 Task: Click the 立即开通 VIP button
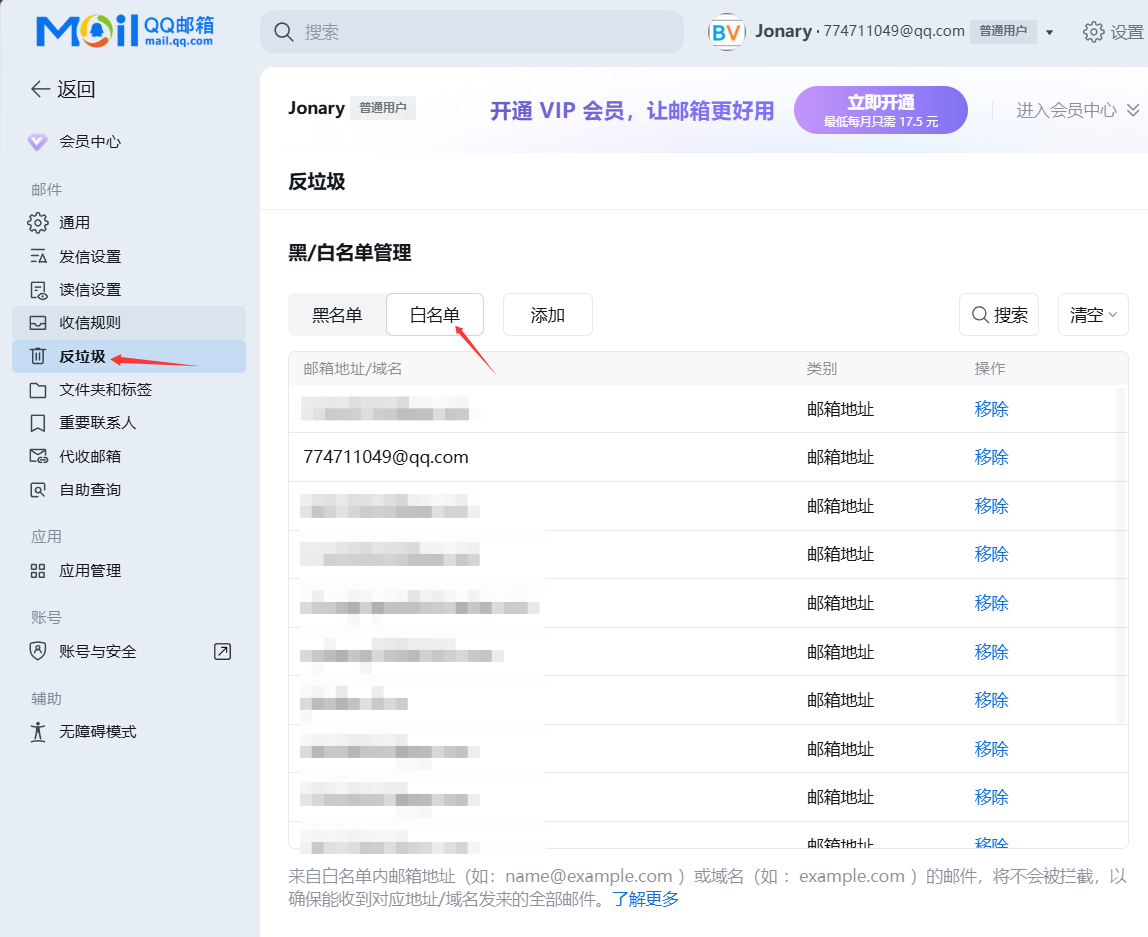click(x=881, y=110)
